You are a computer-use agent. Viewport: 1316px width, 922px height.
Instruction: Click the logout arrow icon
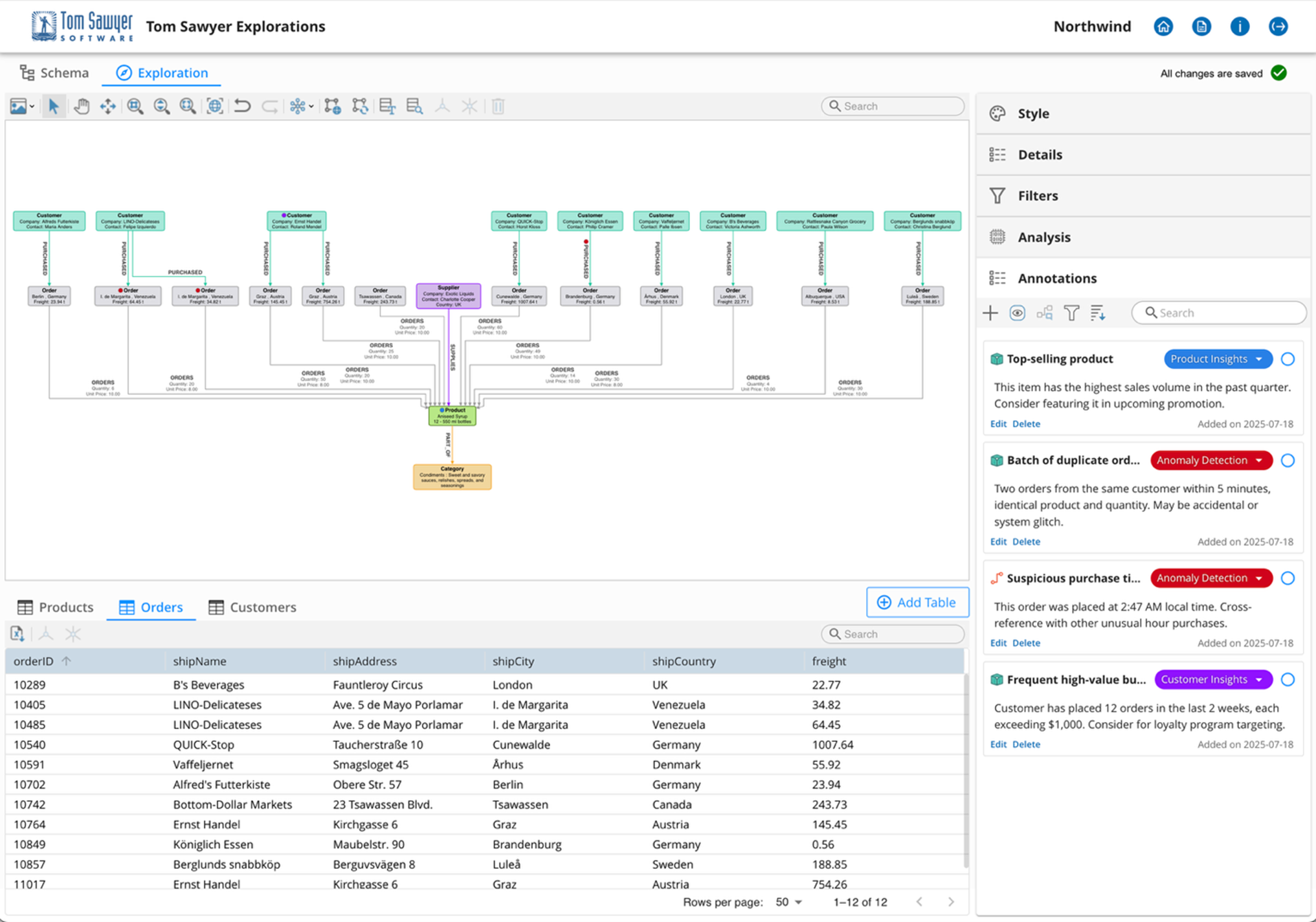coord(1278,27)
